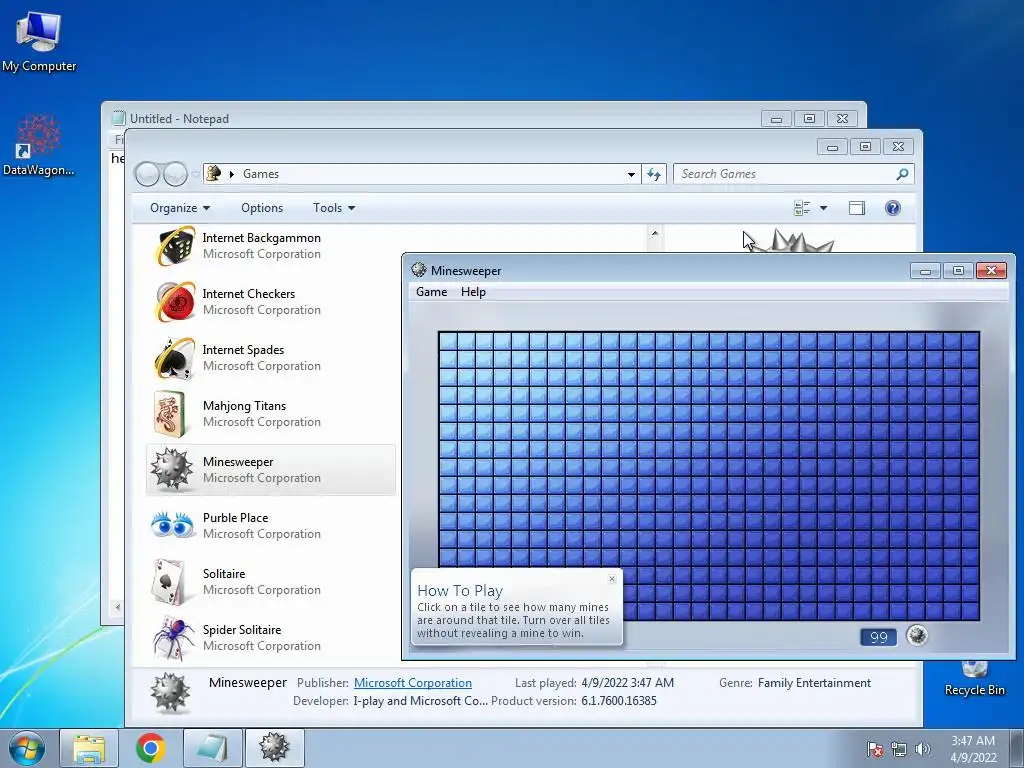Click the back navigation button in Games window
This screenshot has width=1024, height=768.
(x=147, y=174)
